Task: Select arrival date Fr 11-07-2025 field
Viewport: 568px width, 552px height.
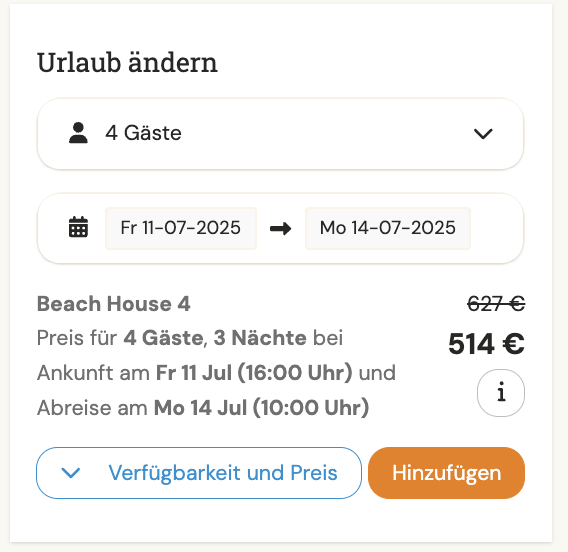Action: click(181, 228)
